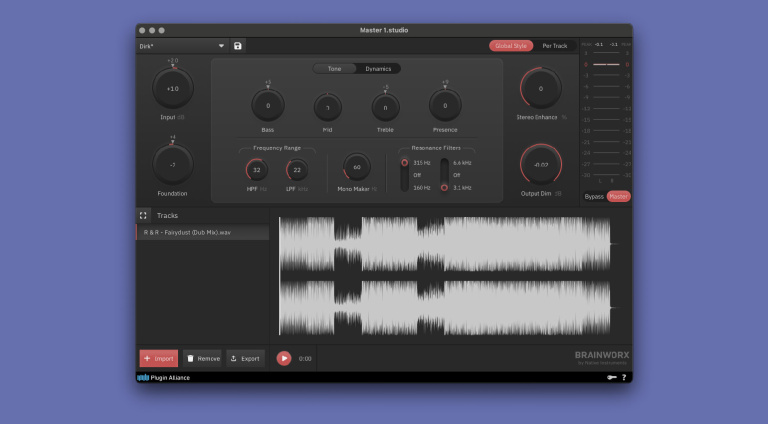Select the Tone tab
Viewport: 768px width, 424px height.
click(x=334, y=69)
